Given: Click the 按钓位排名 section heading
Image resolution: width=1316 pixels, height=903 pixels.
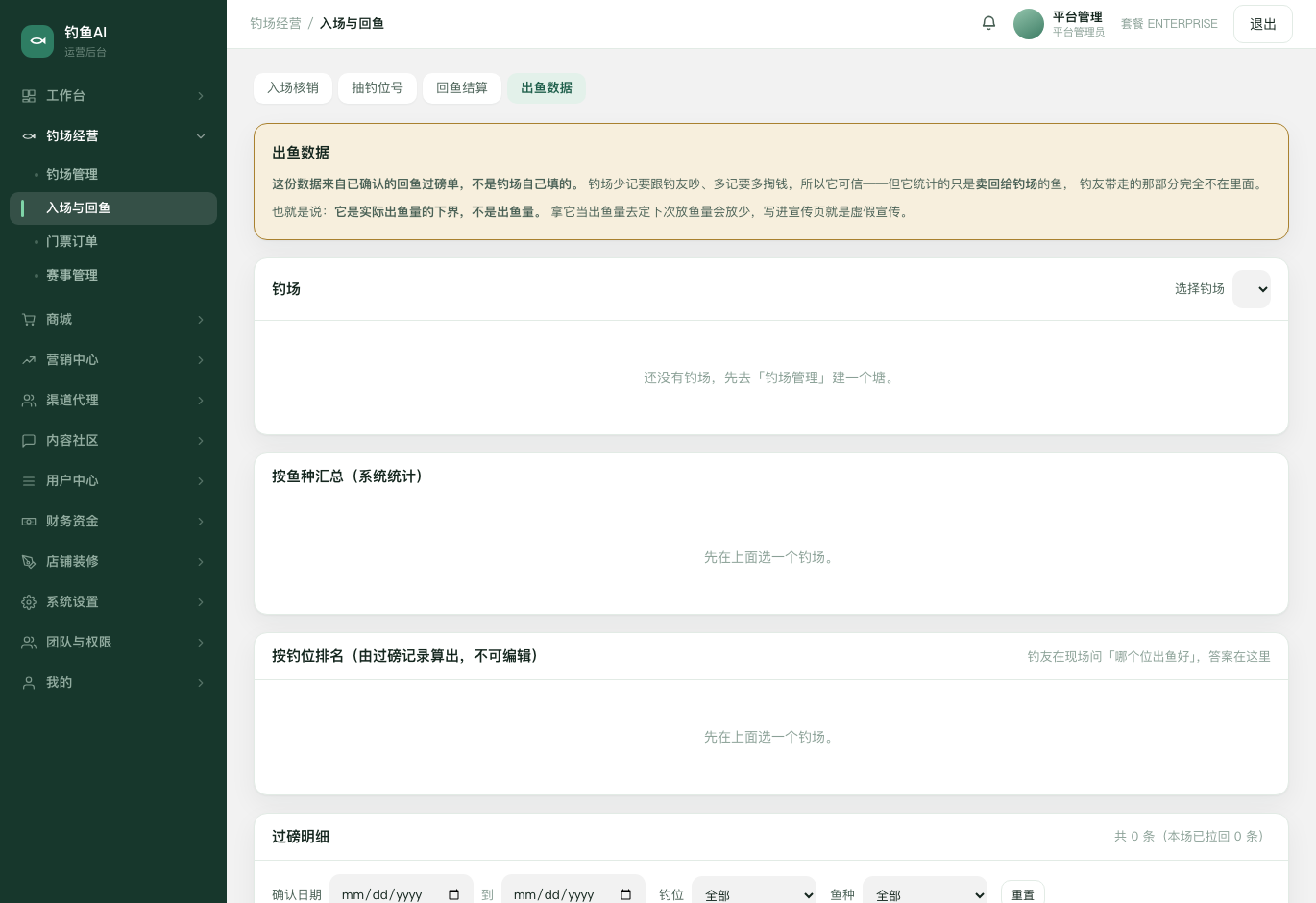Looking at the screenshot, I should coord(407,656).
